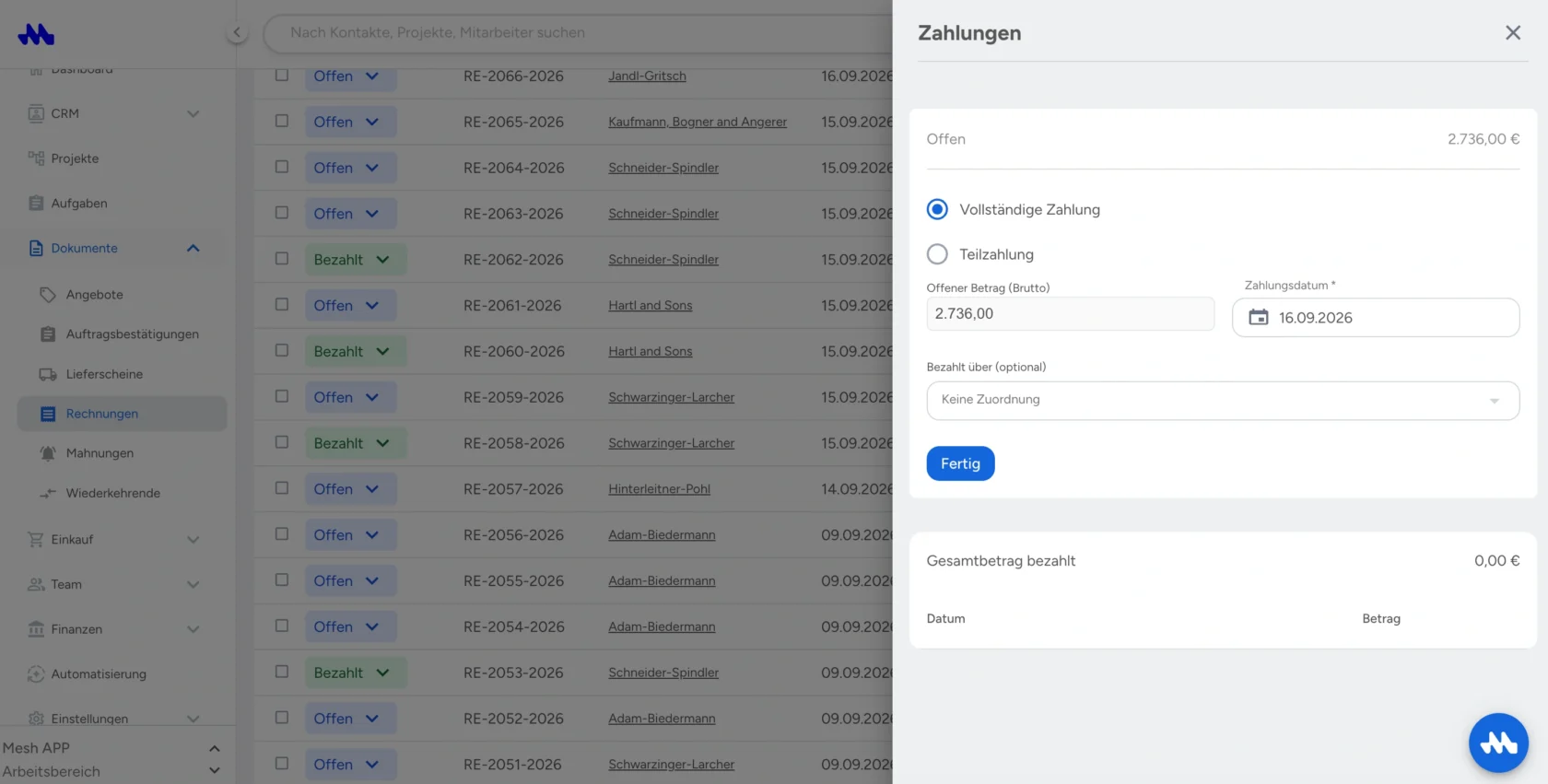Screen dimensions: 1548x784
Task: Open the Jandl-Gritsch contact link
Action: (647, 76)
